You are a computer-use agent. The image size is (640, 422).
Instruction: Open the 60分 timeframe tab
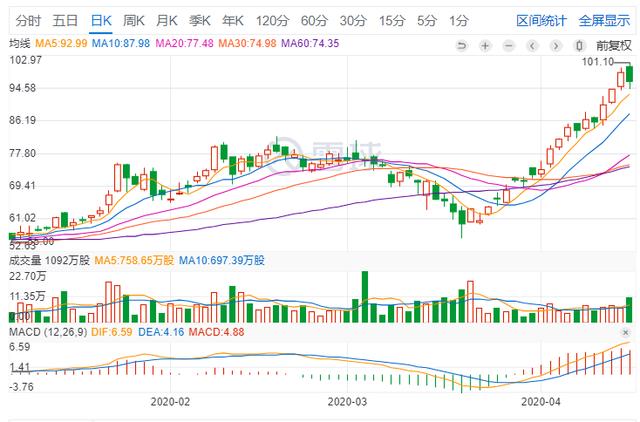(313, 20)
